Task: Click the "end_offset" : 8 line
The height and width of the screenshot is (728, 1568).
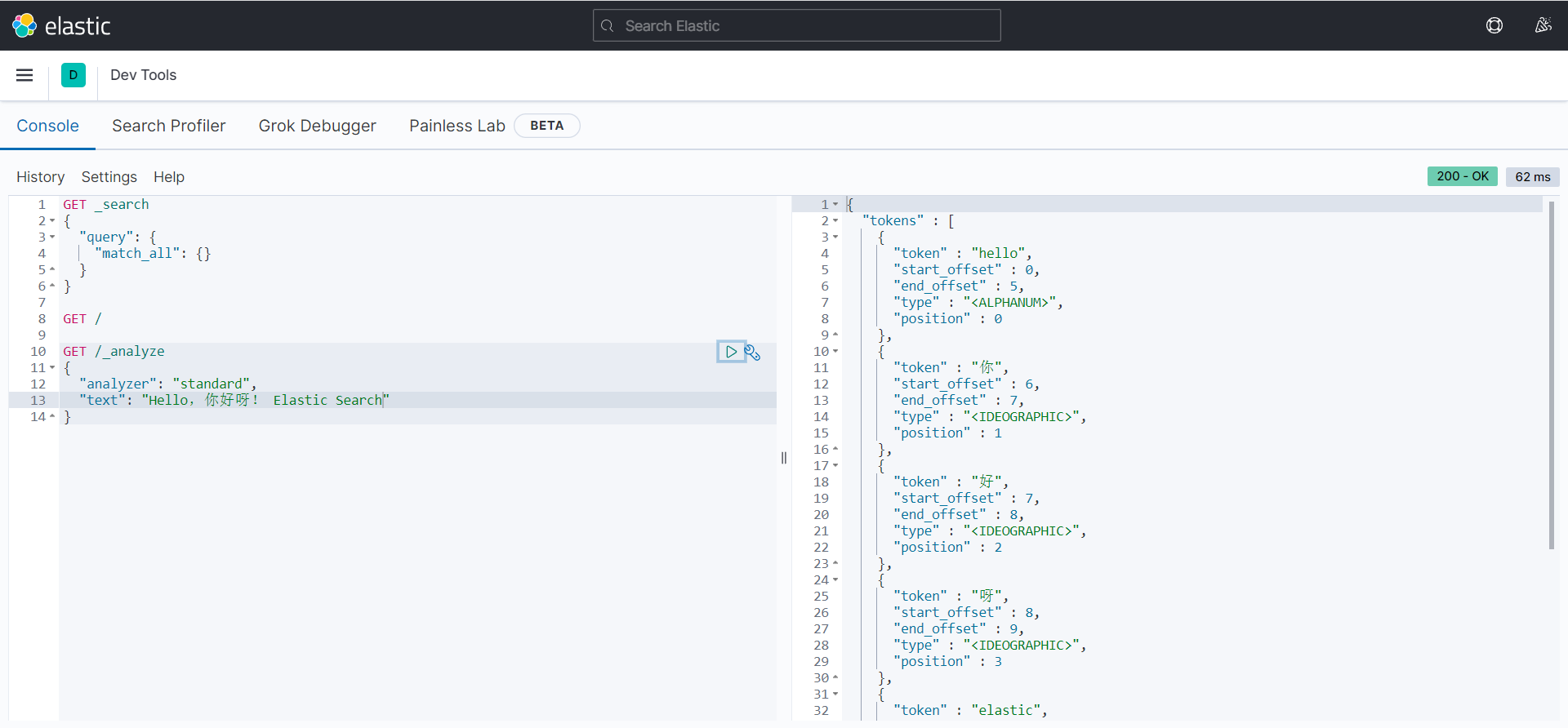Action: 959,515
